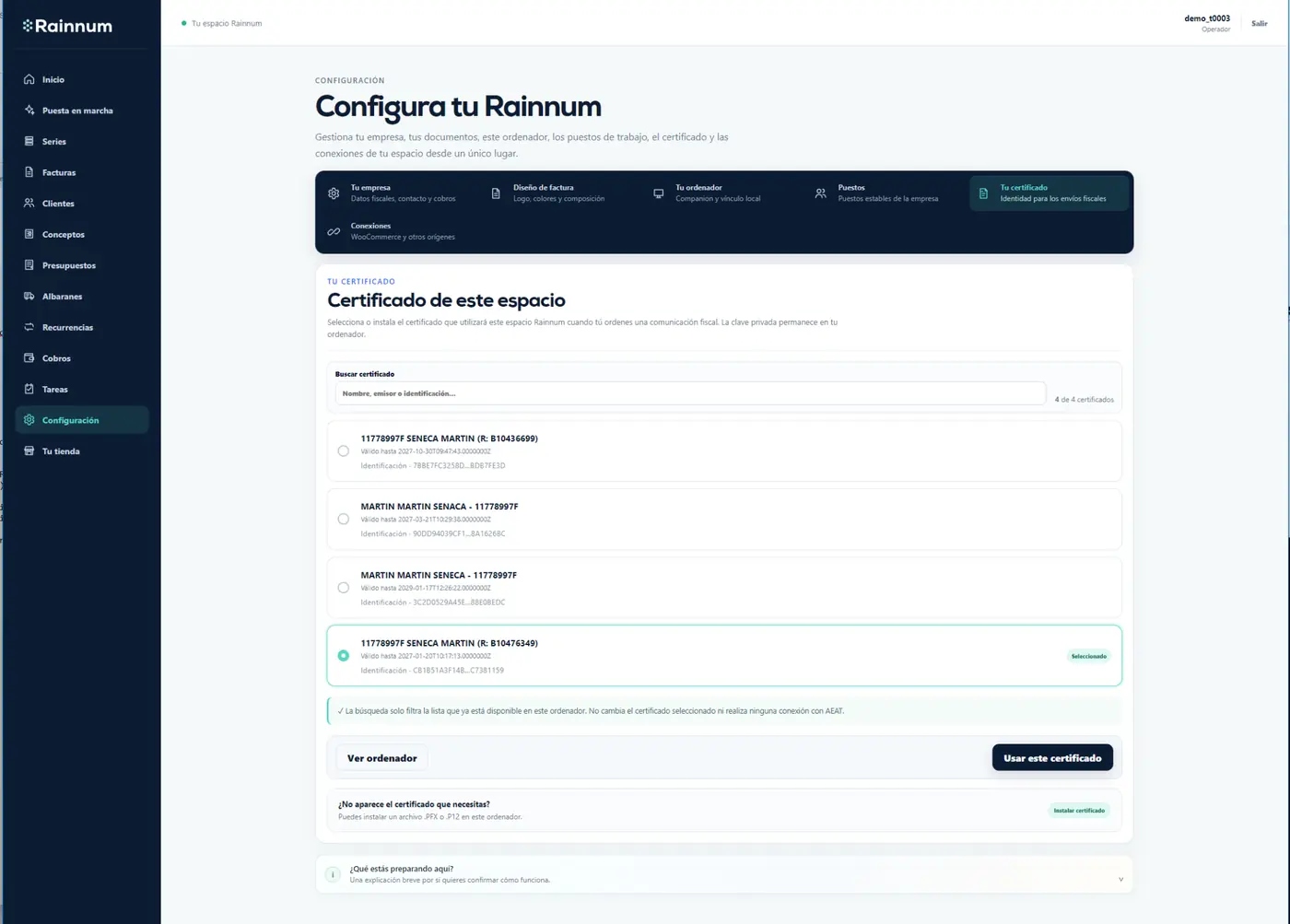This screenshot has height=924, width=1290.
Task: Click the Usar este certificado button
Action: [x=1052, y=758]
